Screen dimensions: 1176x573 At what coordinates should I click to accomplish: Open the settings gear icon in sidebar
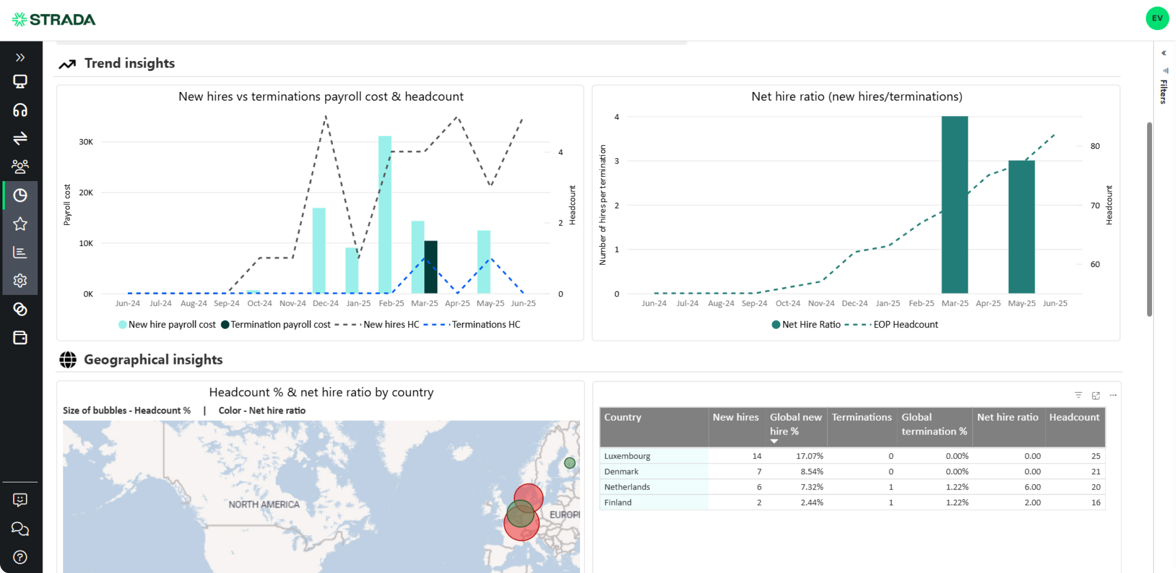pyautogui.click(x=20, y=281)
